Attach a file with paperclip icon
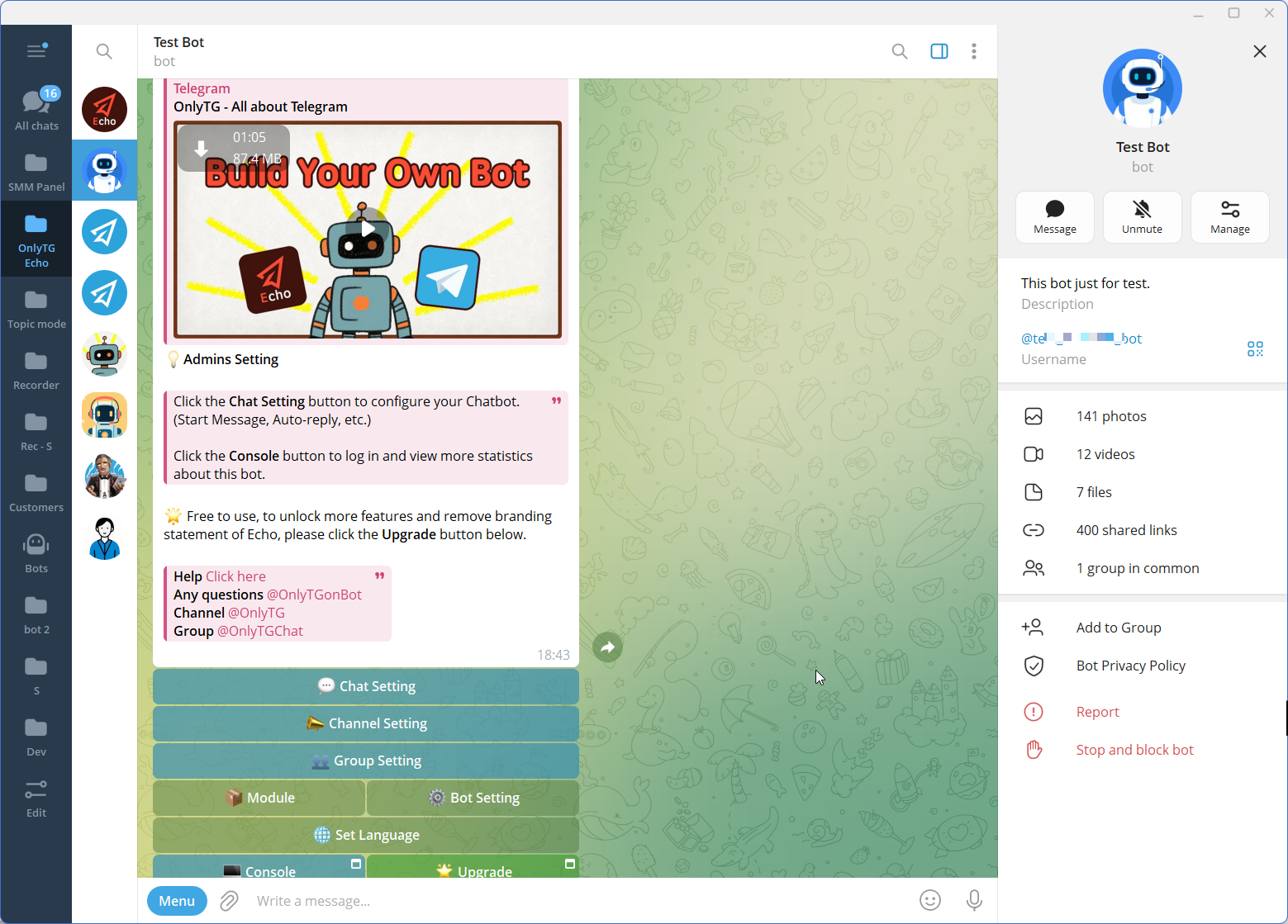Viewport: 1288px width, 924px height. coord(229,901)
